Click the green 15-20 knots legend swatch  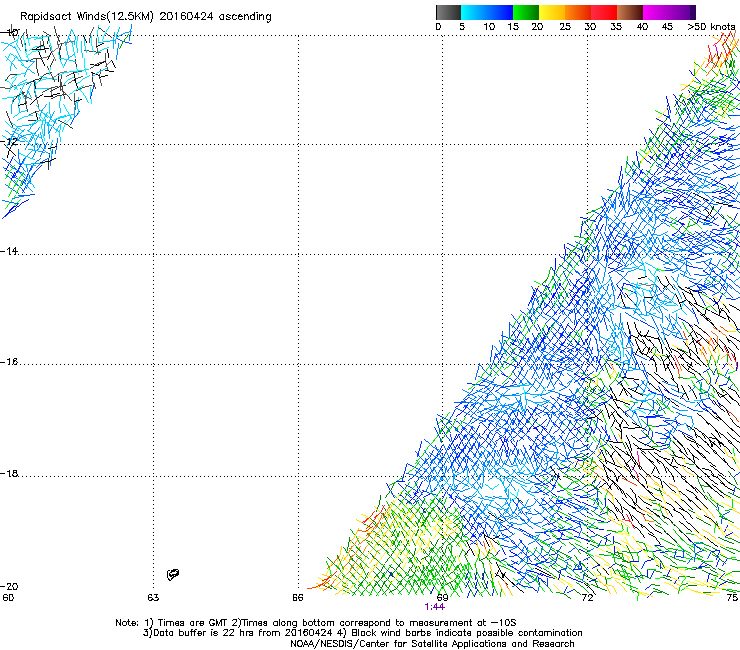(526, 12)
